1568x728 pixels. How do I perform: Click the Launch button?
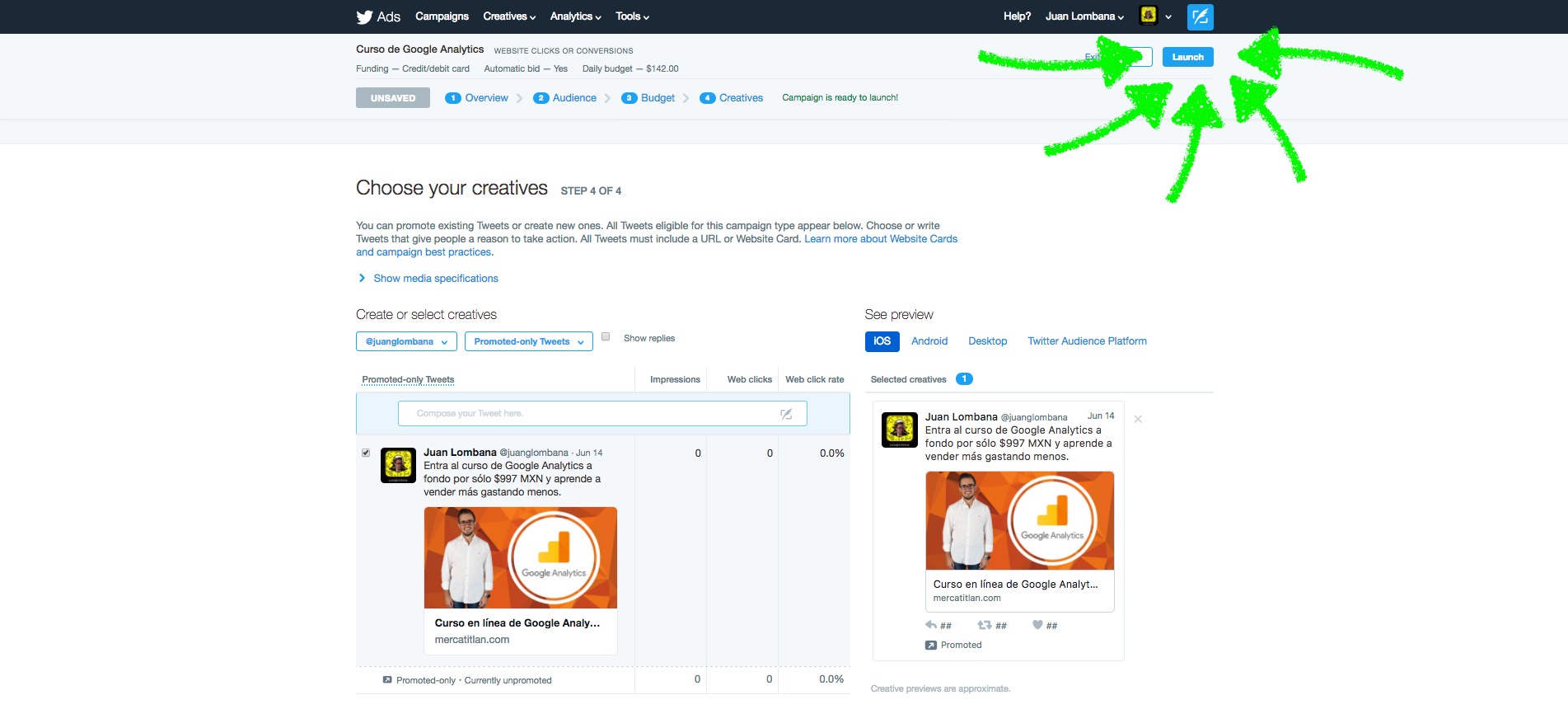1187,57
